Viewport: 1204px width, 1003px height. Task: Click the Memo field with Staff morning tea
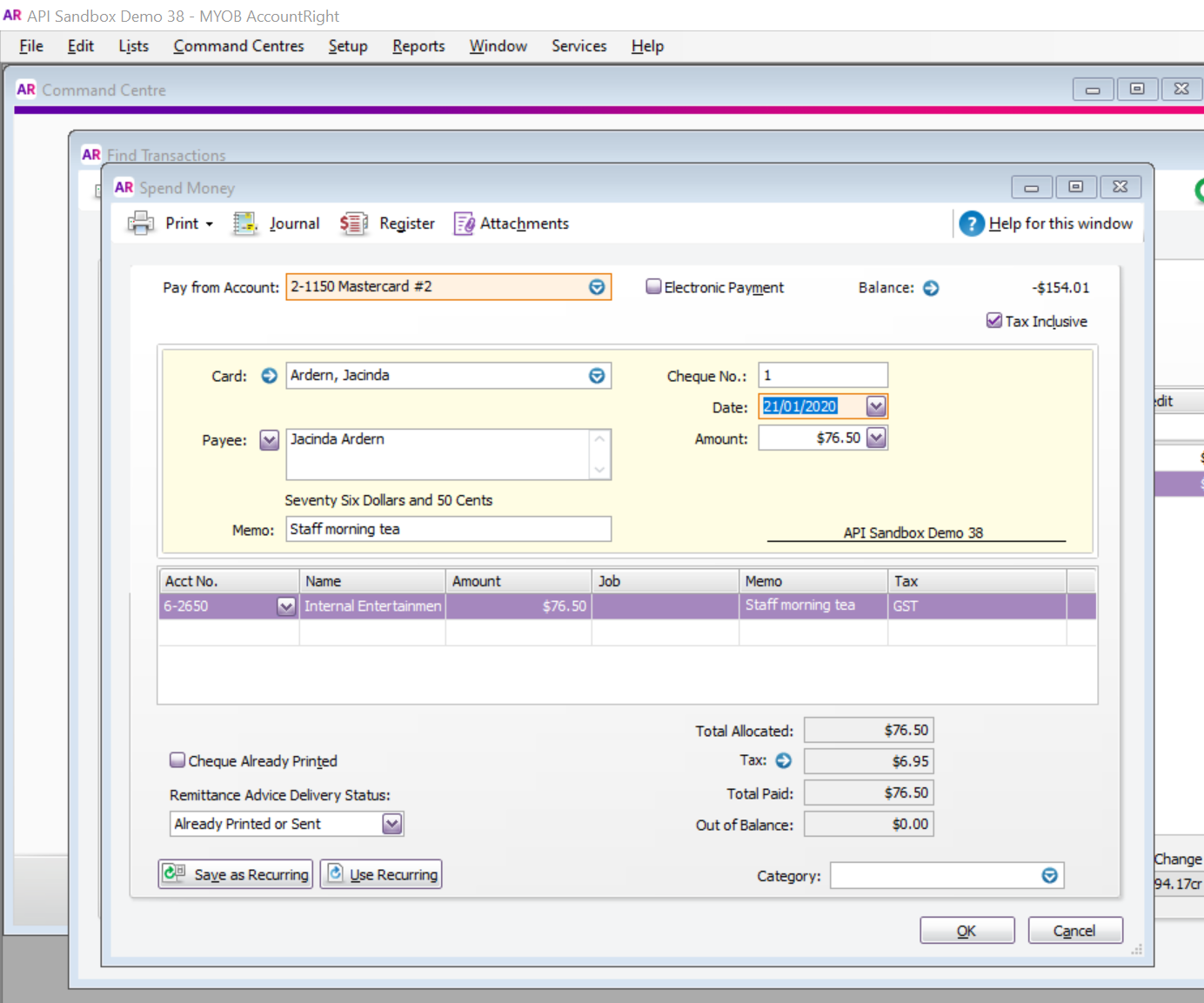tap(449, 529)
